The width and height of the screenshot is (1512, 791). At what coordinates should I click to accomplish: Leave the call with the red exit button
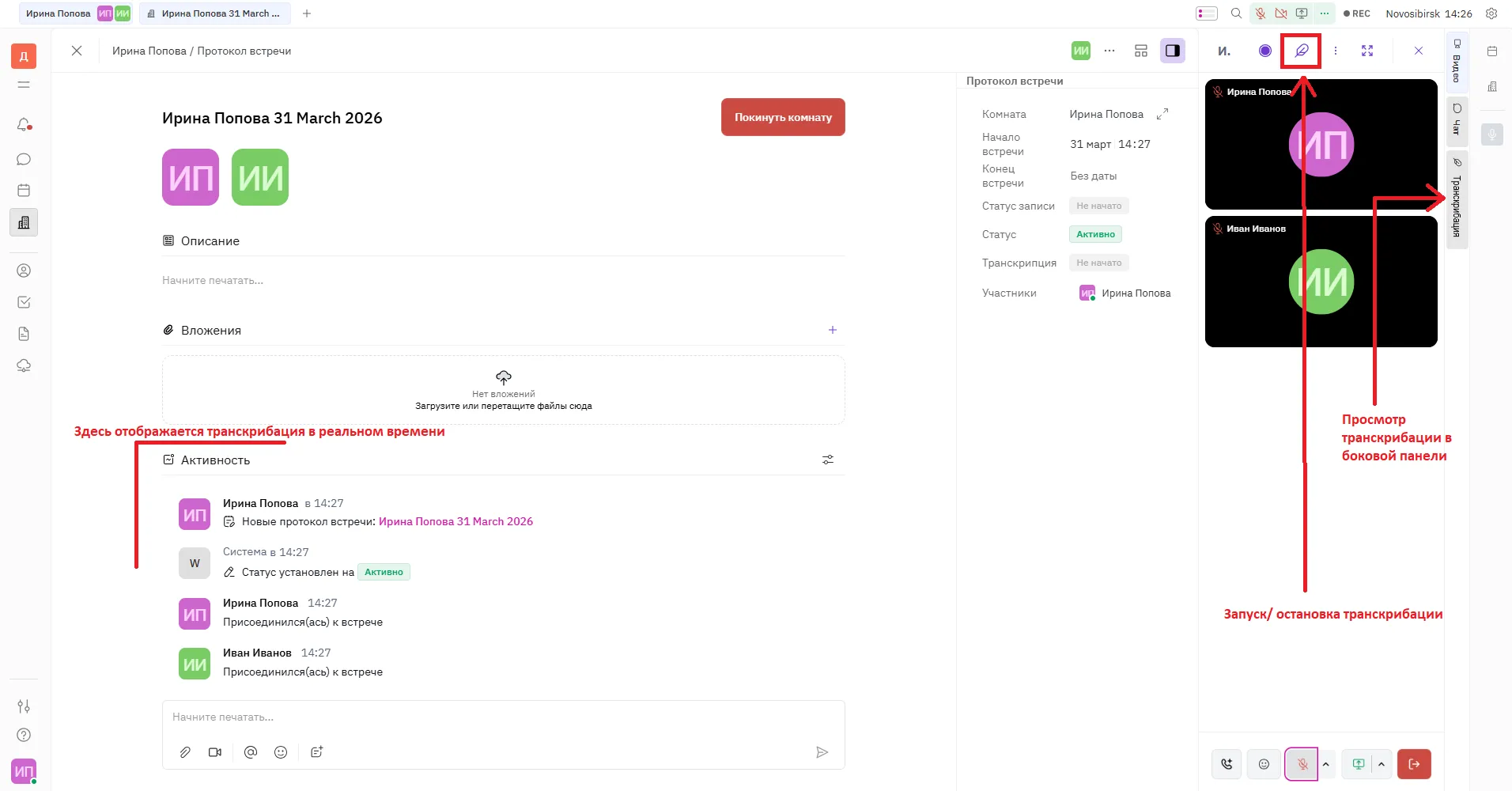[1414, 764]
